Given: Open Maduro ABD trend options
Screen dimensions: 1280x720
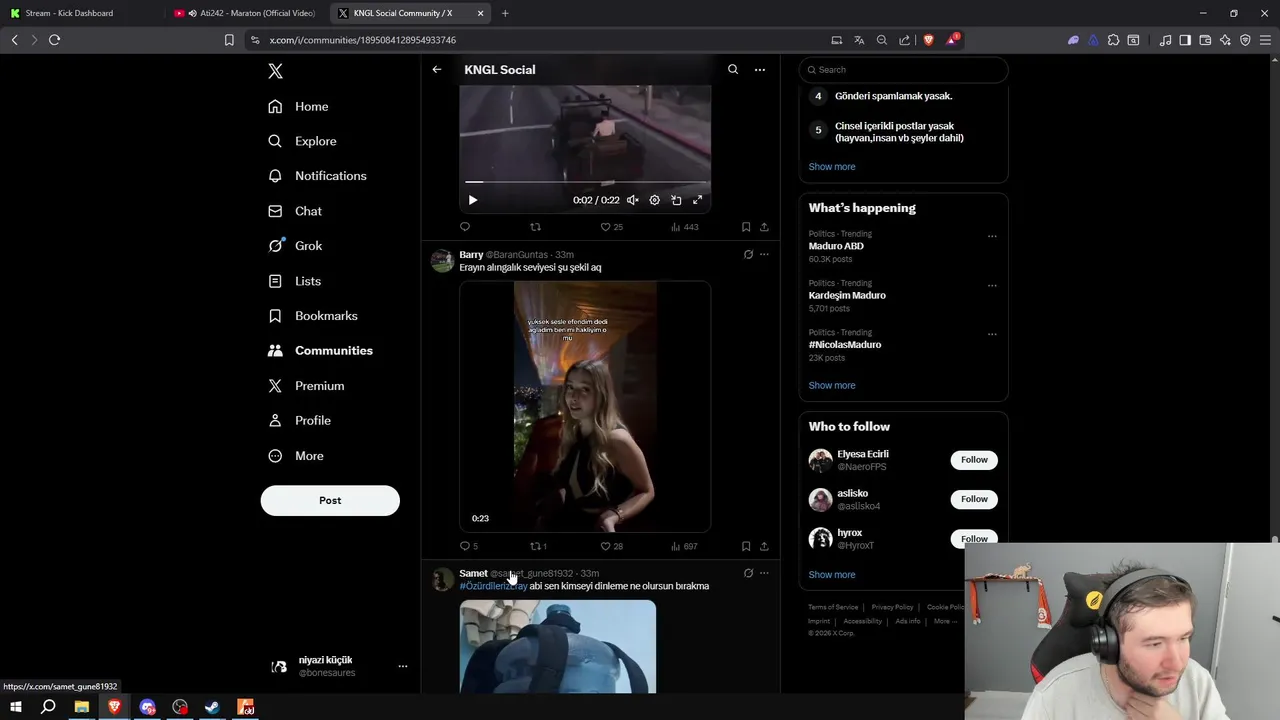Looking at the screenshot, I should [x=992, y=237].
